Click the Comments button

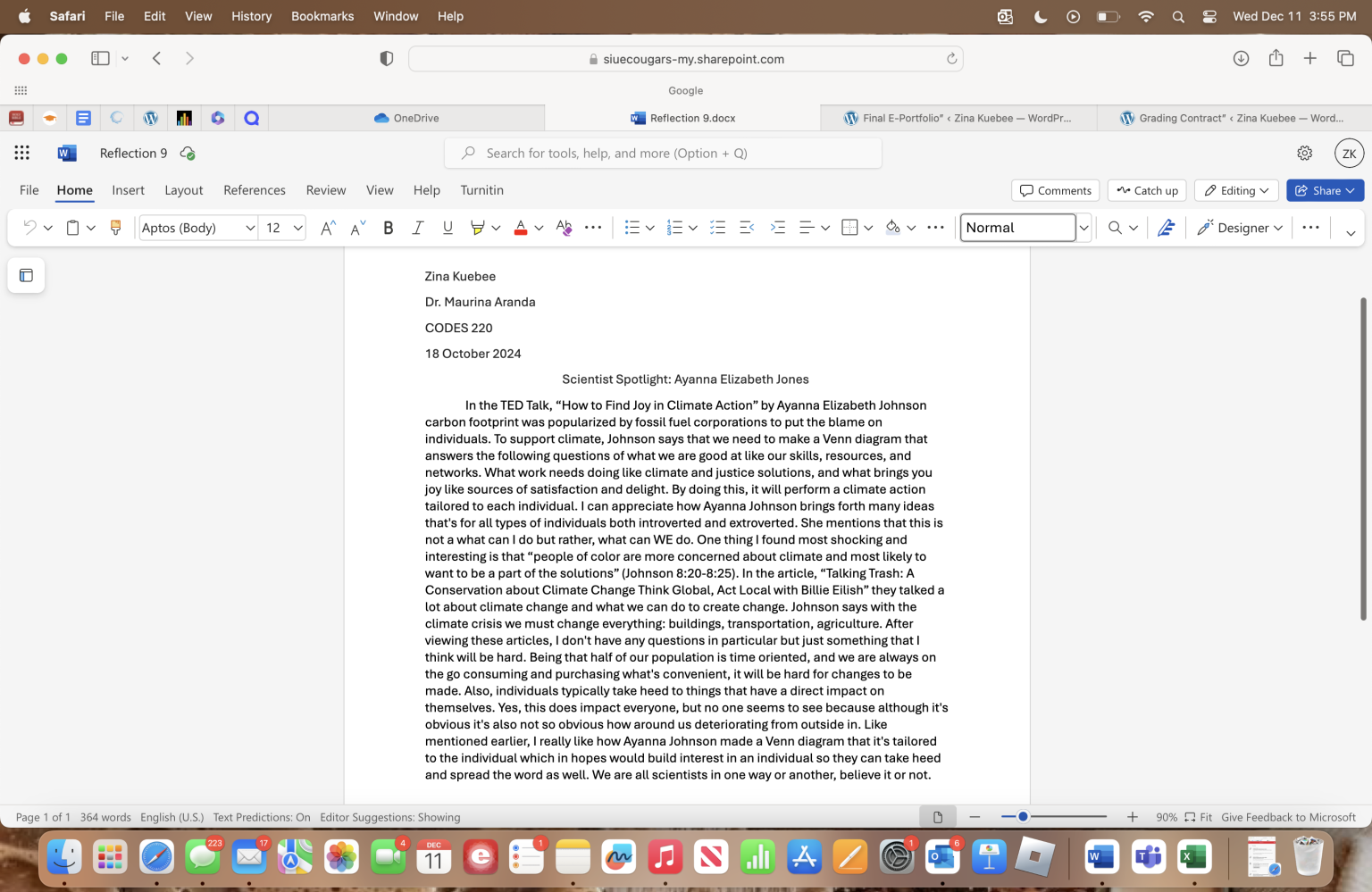[x=1055, y=190]
